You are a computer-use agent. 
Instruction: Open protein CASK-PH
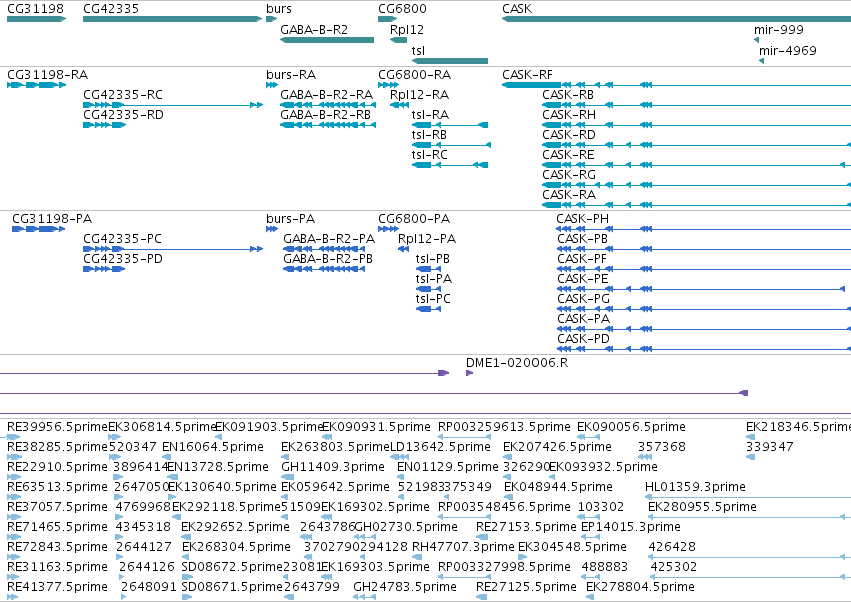pos(582,219)
